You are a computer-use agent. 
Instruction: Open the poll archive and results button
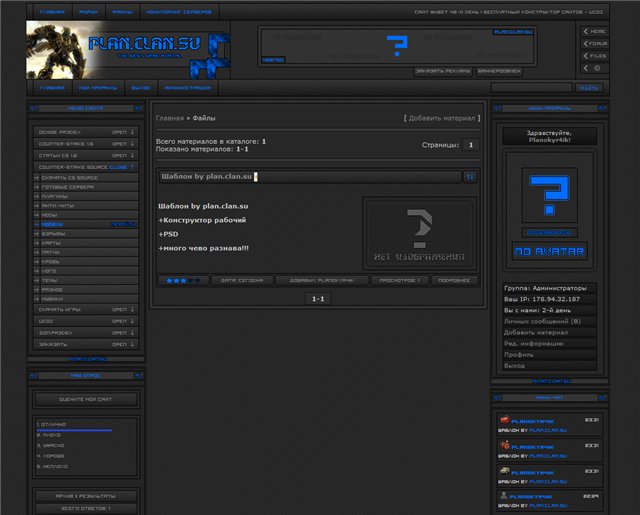point(86,496)
